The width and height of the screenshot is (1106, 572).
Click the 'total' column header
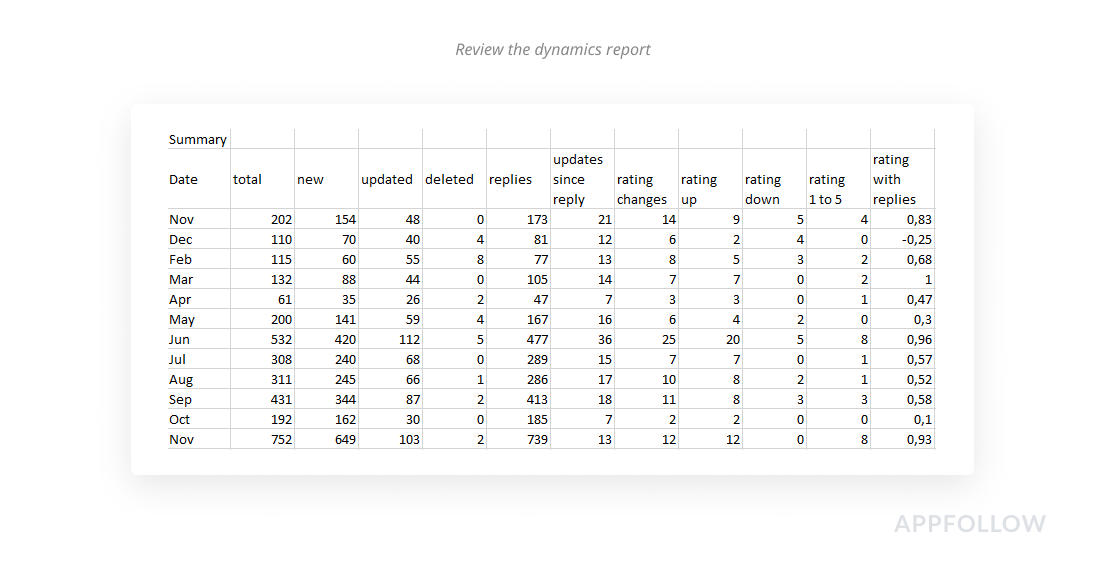click(x=262, y=178)
